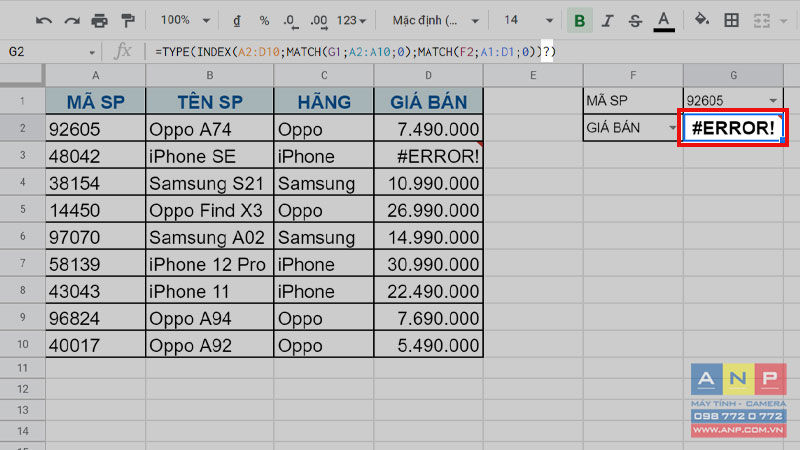Image resolution: width=800 pixels, height=450 pixels.
Task: Select cell containing Samsung S21
Action: pyautogui.click(x=210, y=183)
